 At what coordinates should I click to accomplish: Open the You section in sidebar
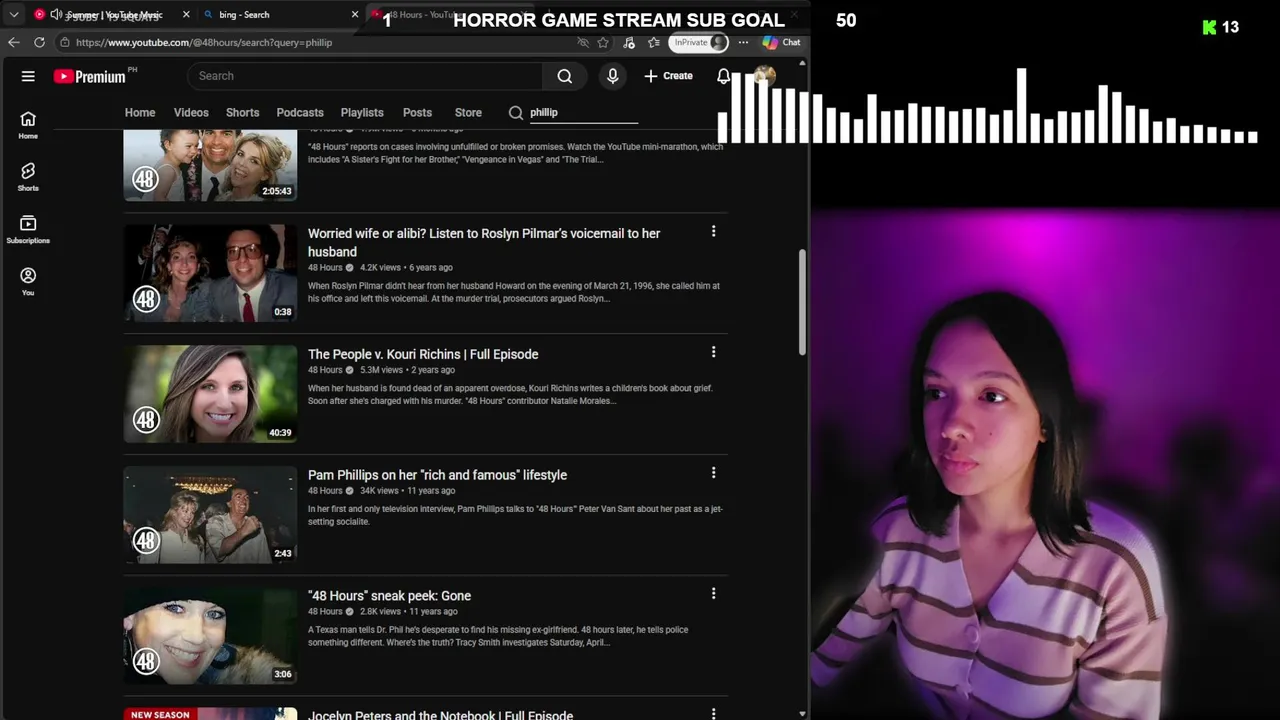click(x=28, y=281)
